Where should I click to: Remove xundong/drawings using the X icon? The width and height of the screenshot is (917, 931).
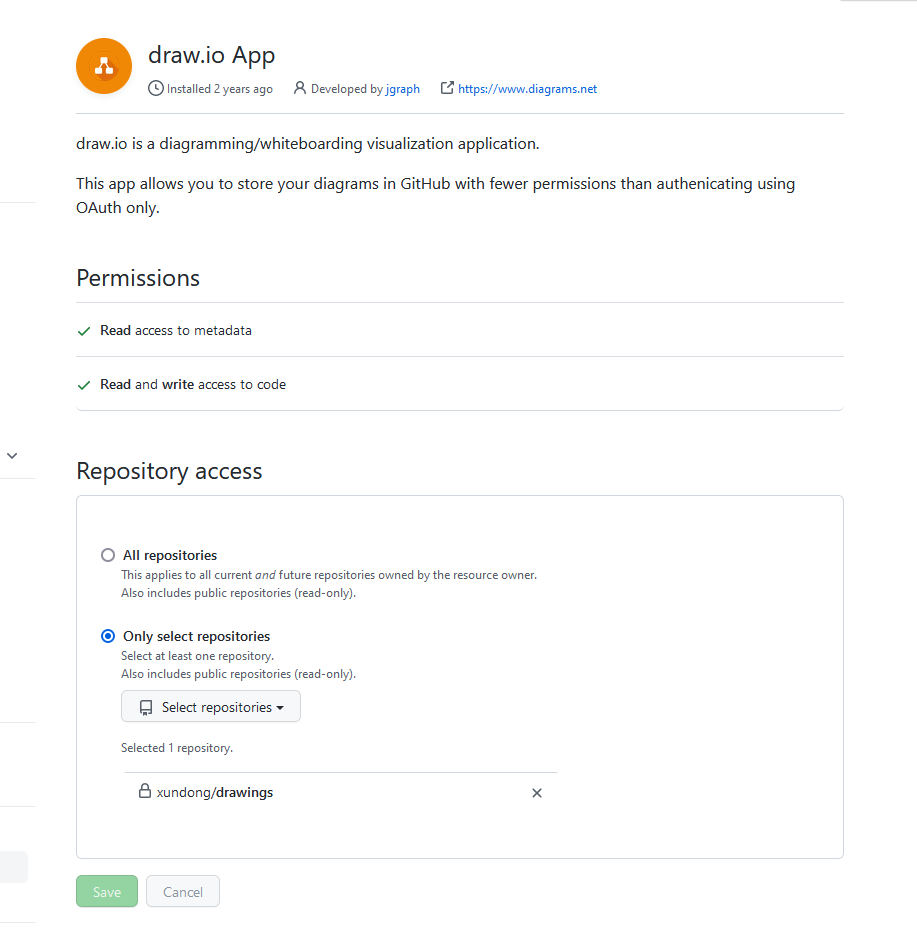537,792
